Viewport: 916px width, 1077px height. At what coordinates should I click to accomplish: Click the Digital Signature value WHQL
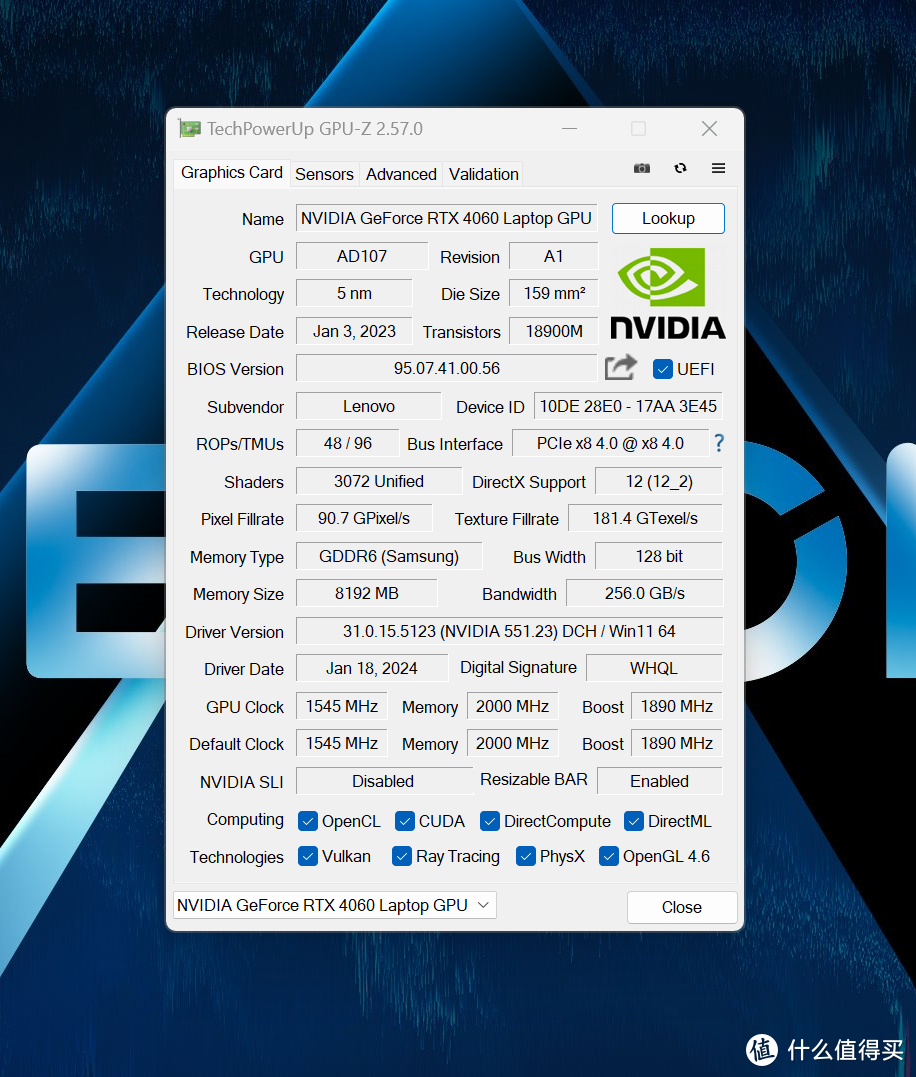click(654, 668)
